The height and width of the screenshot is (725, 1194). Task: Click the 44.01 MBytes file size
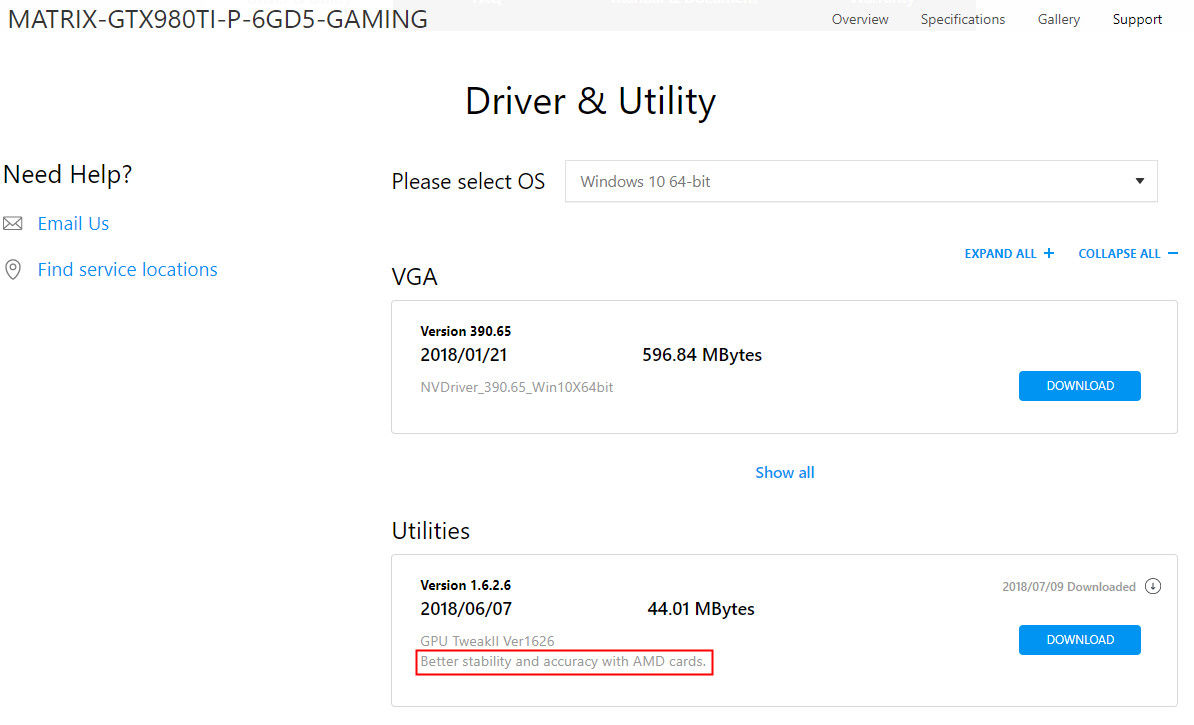(x=701, y=609)
